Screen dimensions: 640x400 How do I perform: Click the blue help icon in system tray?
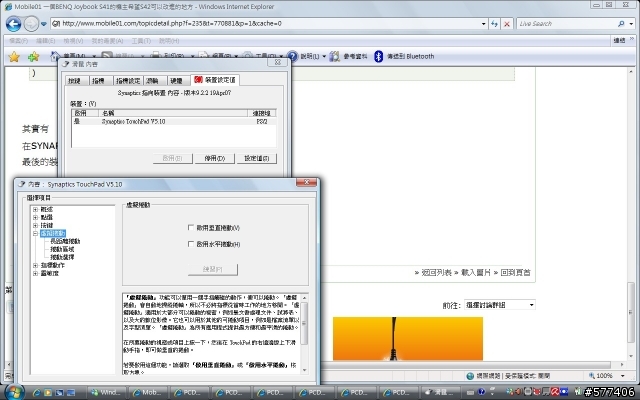click(481, 392)
